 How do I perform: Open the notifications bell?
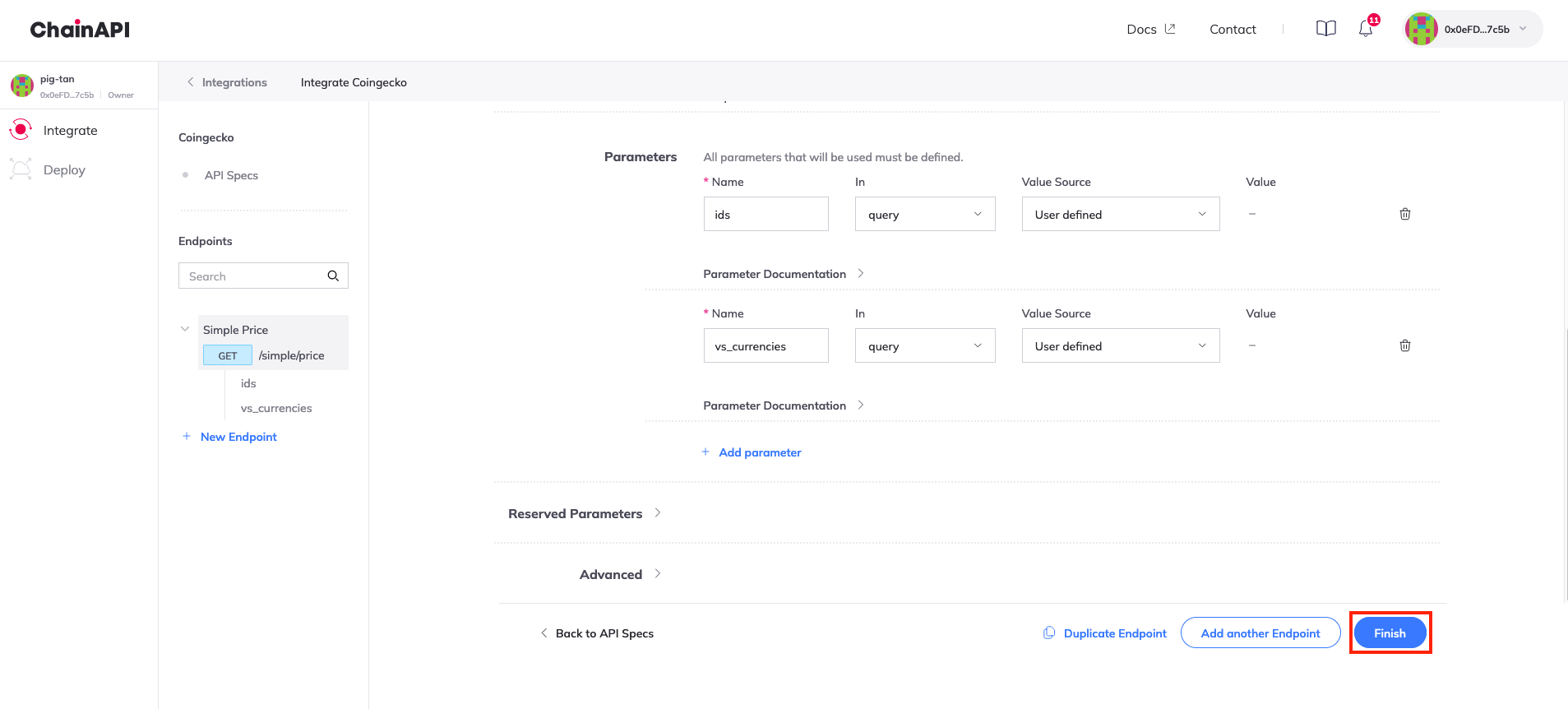1366,29
